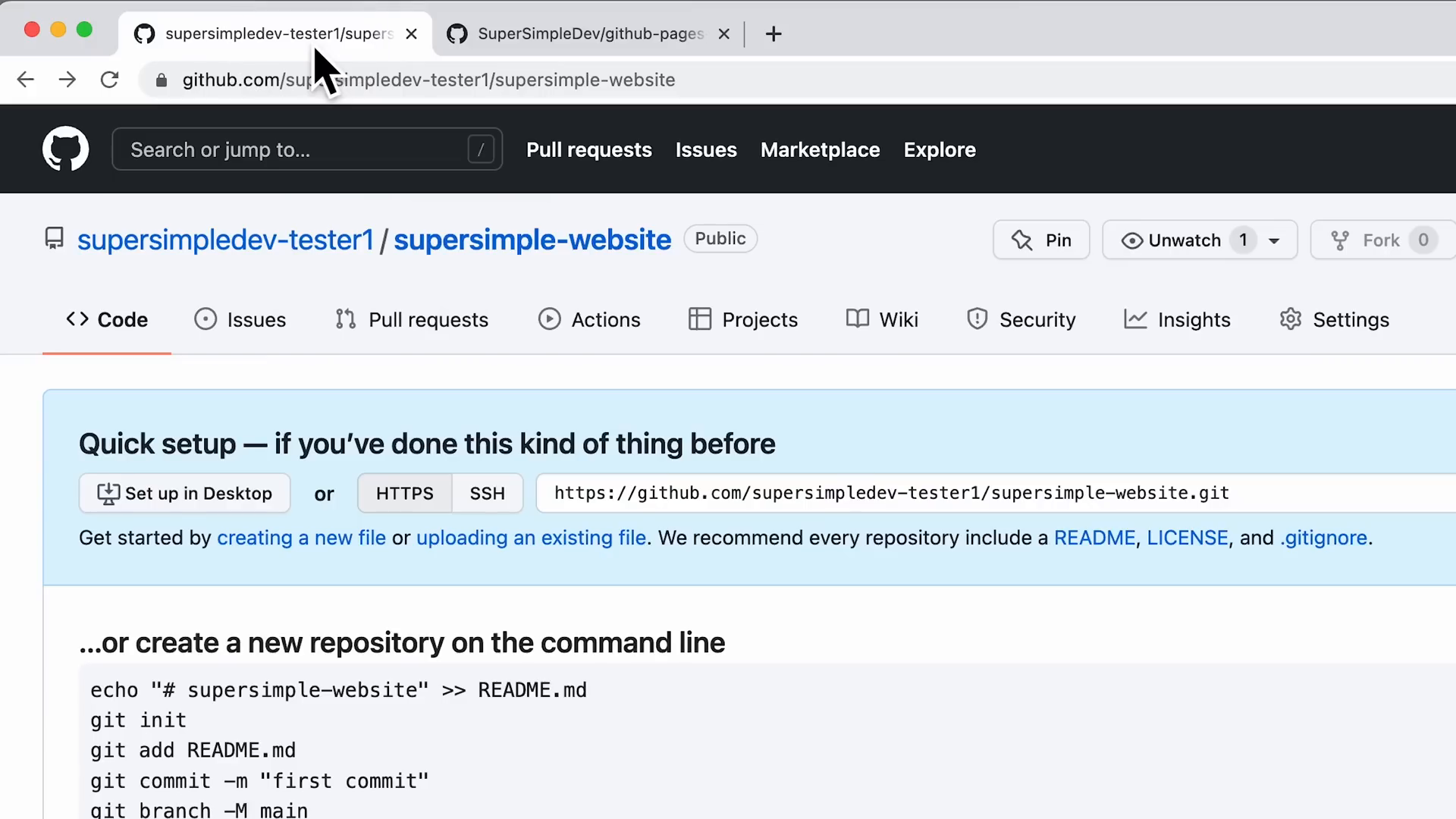
Task: Click the README link
Action: [x=1094, y=538]
